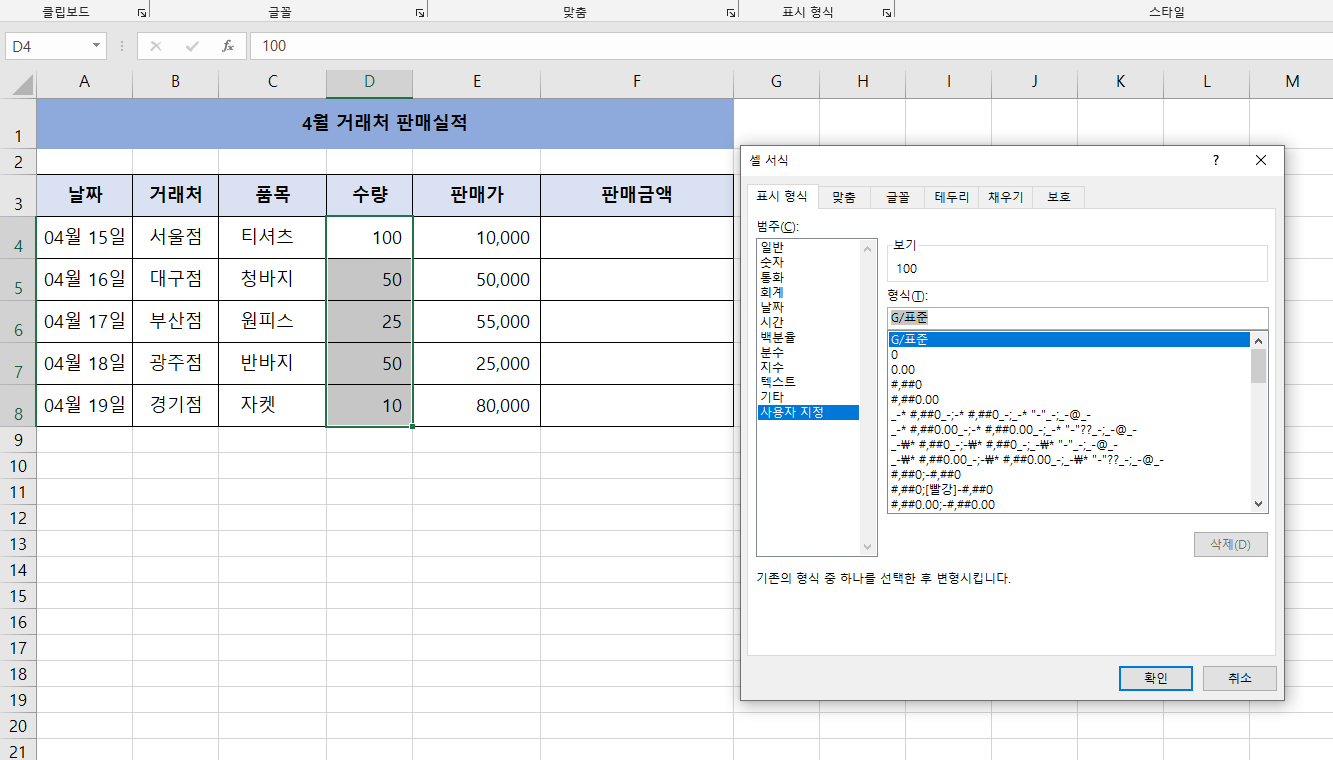
Task: Select the #,##0.00 format entry
Action: coord(1069,400)
